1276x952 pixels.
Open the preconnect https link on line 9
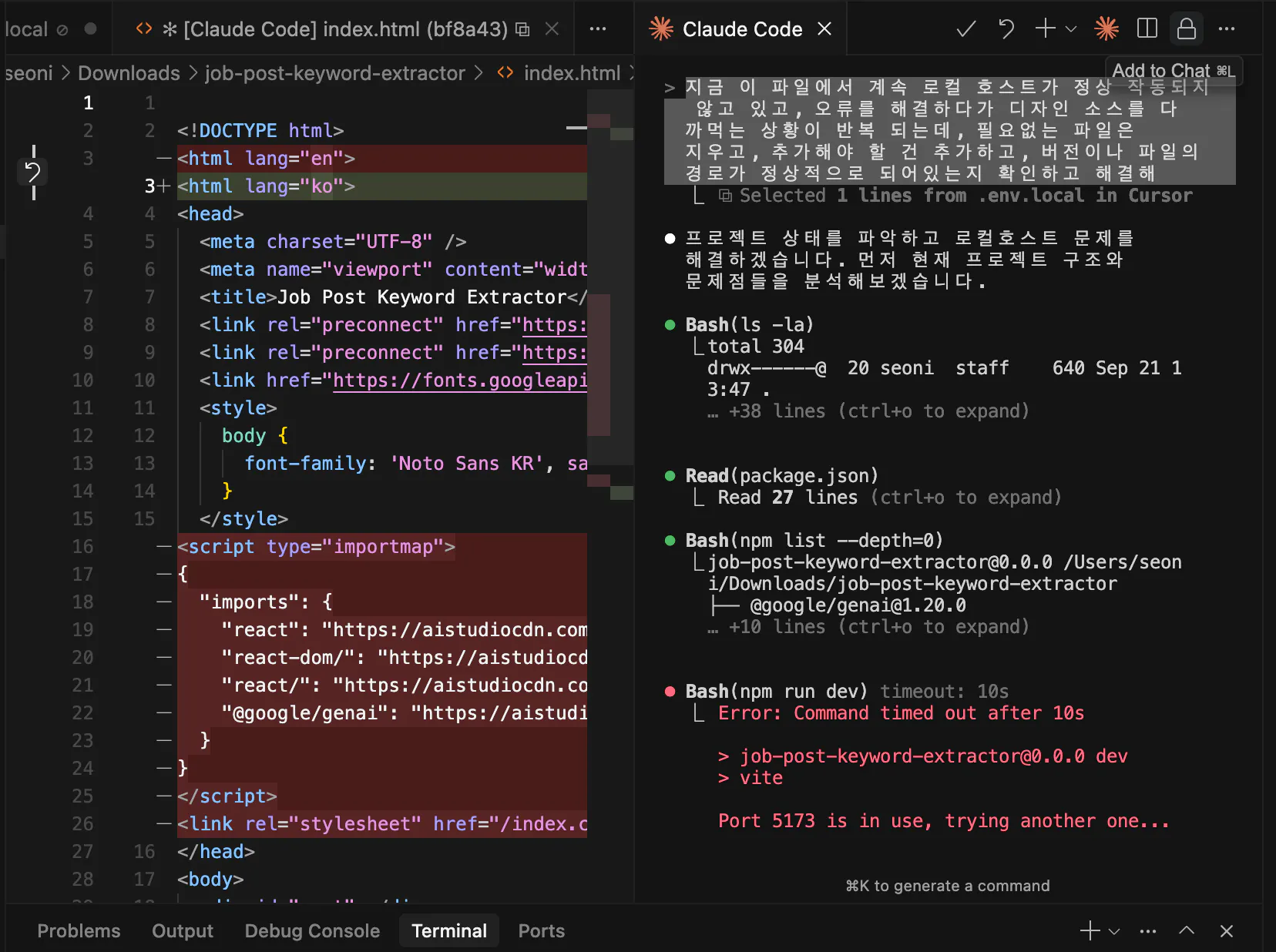pyautogui.click(x=555, y=353)
